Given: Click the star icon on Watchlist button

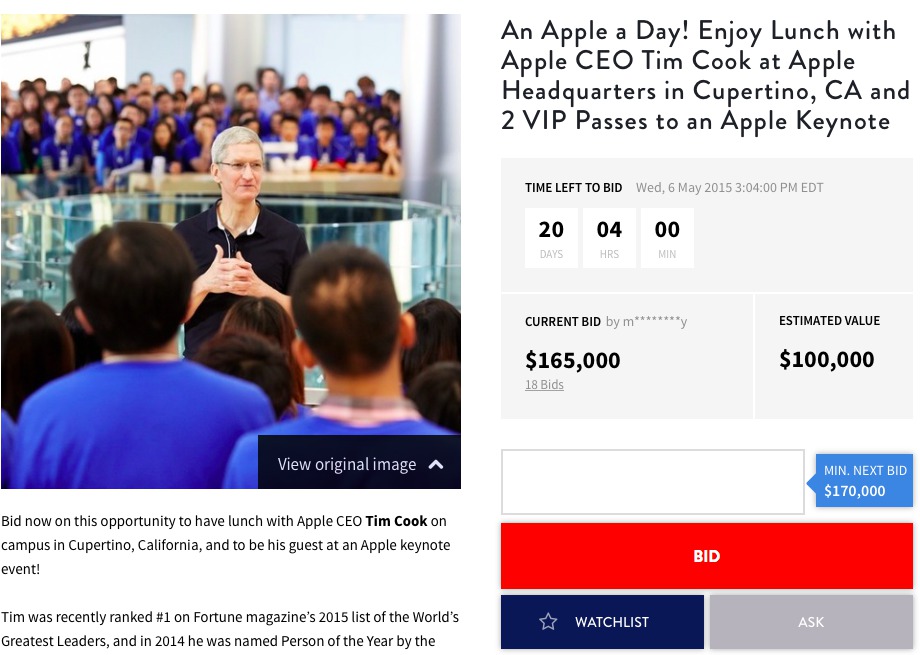Looking at the screenshot, I should point(548,622).
